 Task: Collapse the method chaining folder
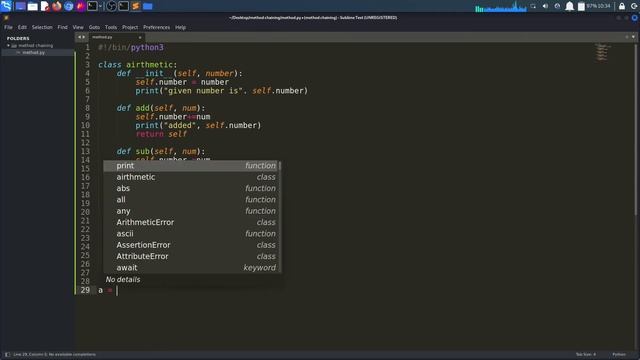click(8, 46)
